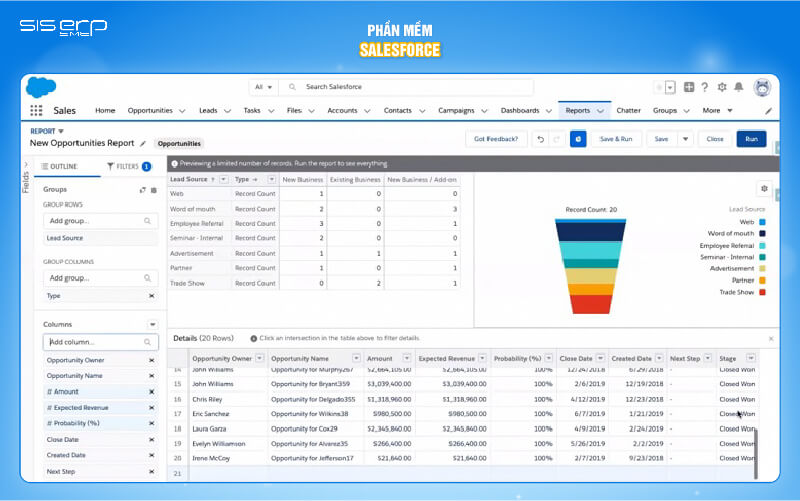Open the Chatter tab

pos(628,111)
